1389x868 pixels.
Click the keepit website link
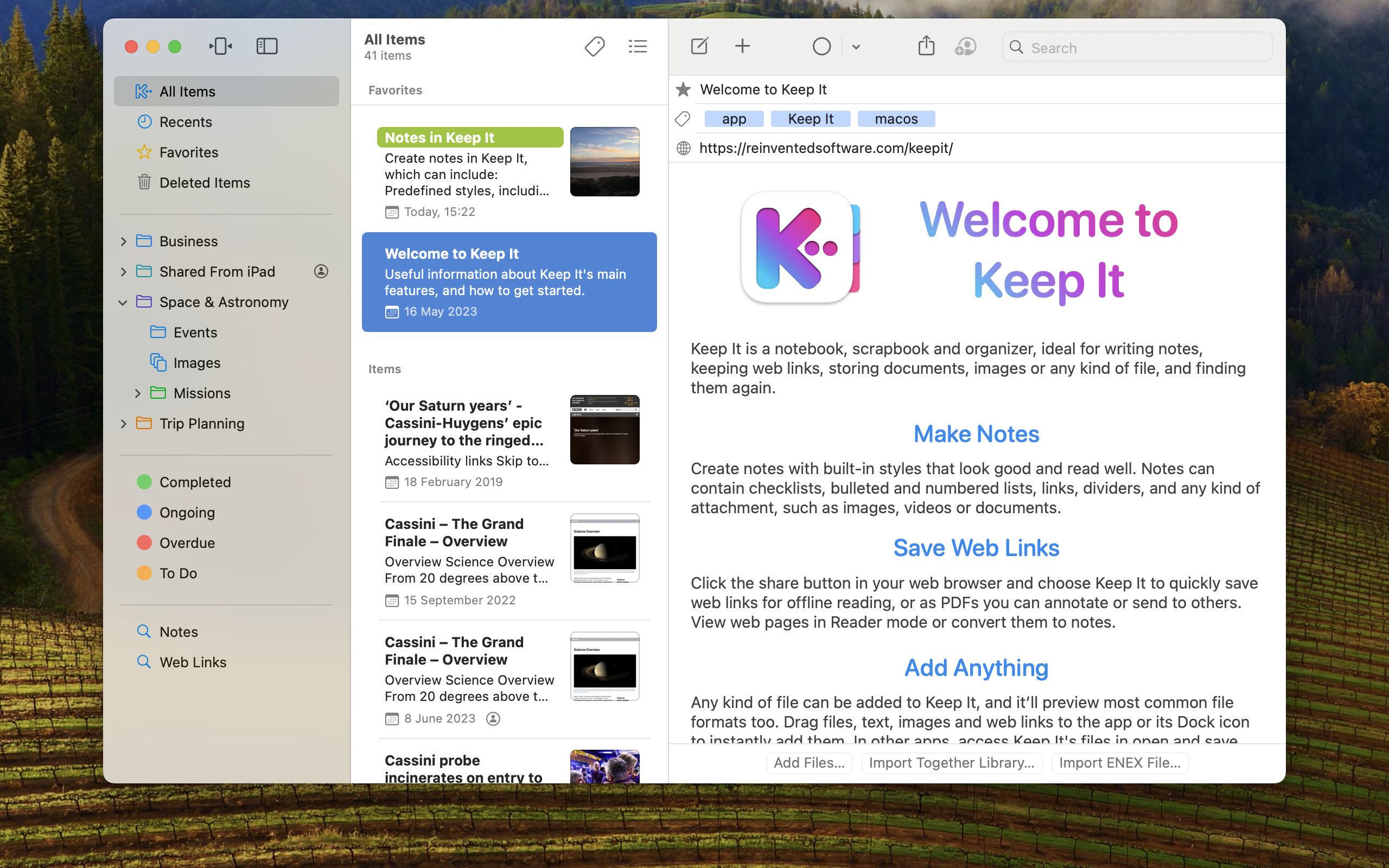[x=826, y=147]
